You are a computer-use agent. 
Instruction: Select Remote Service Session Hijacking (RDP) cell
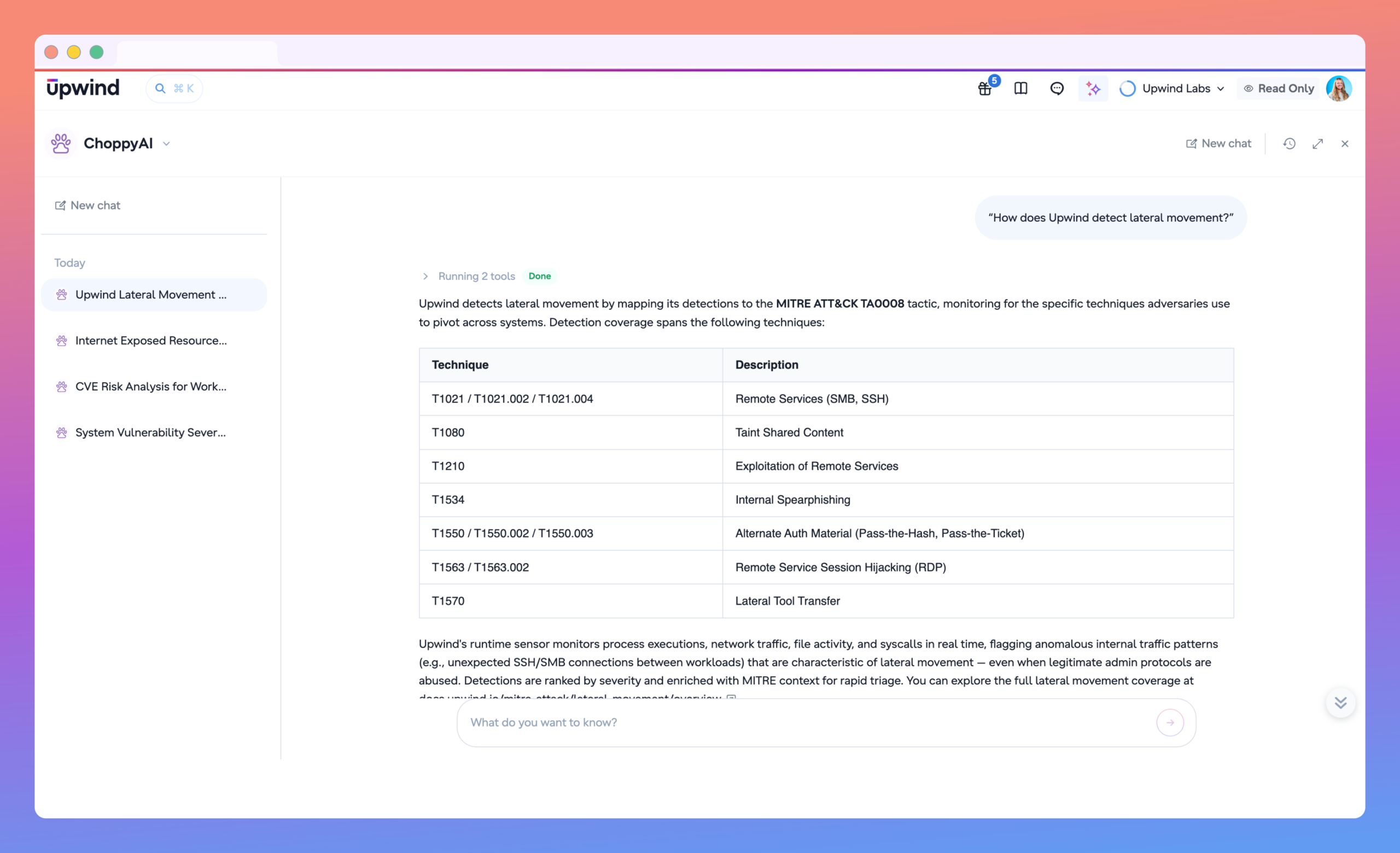pos(978,568)
